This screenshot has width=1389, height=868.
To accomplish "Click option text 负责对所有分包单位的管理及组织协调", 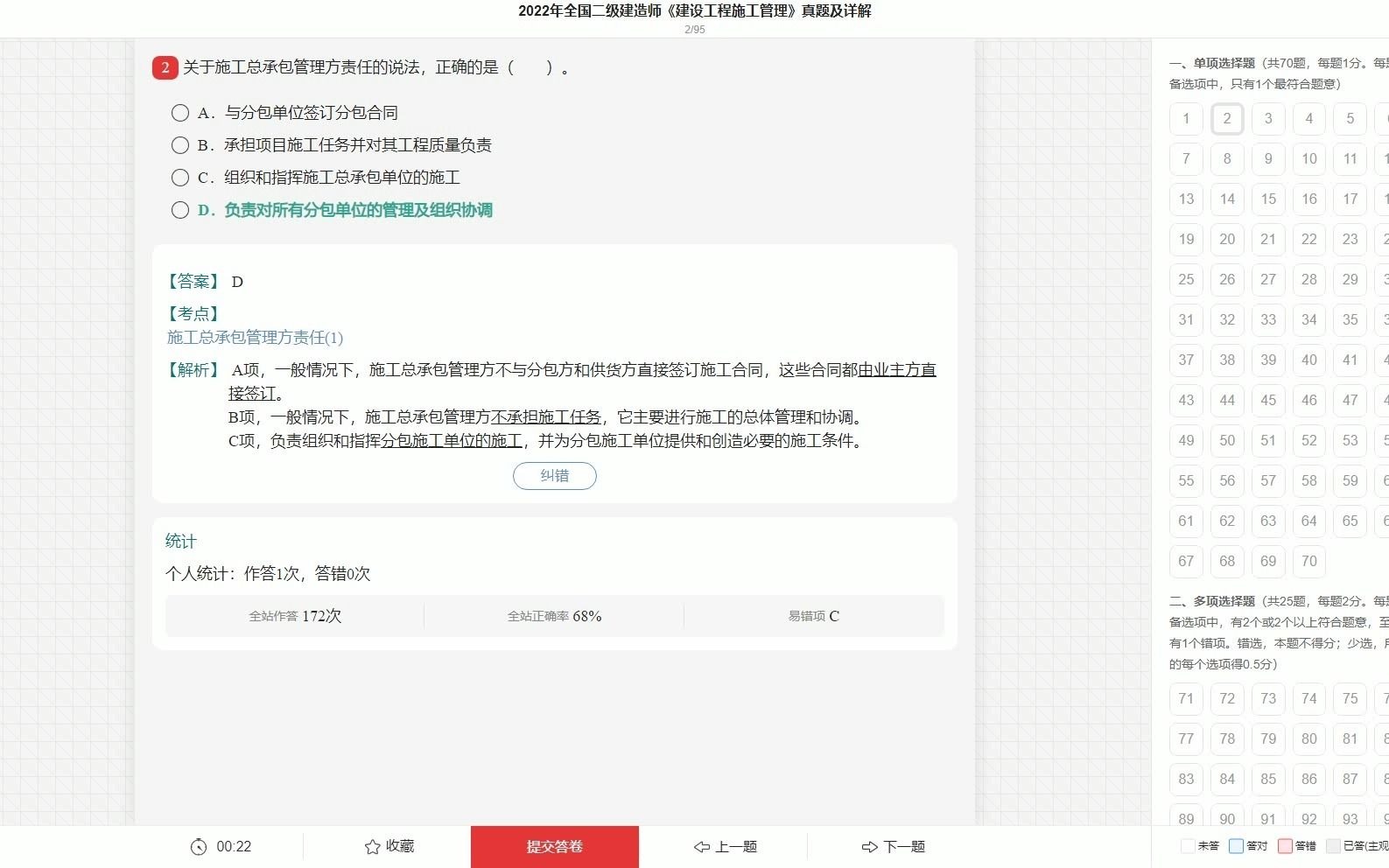I will click(359, 210).
